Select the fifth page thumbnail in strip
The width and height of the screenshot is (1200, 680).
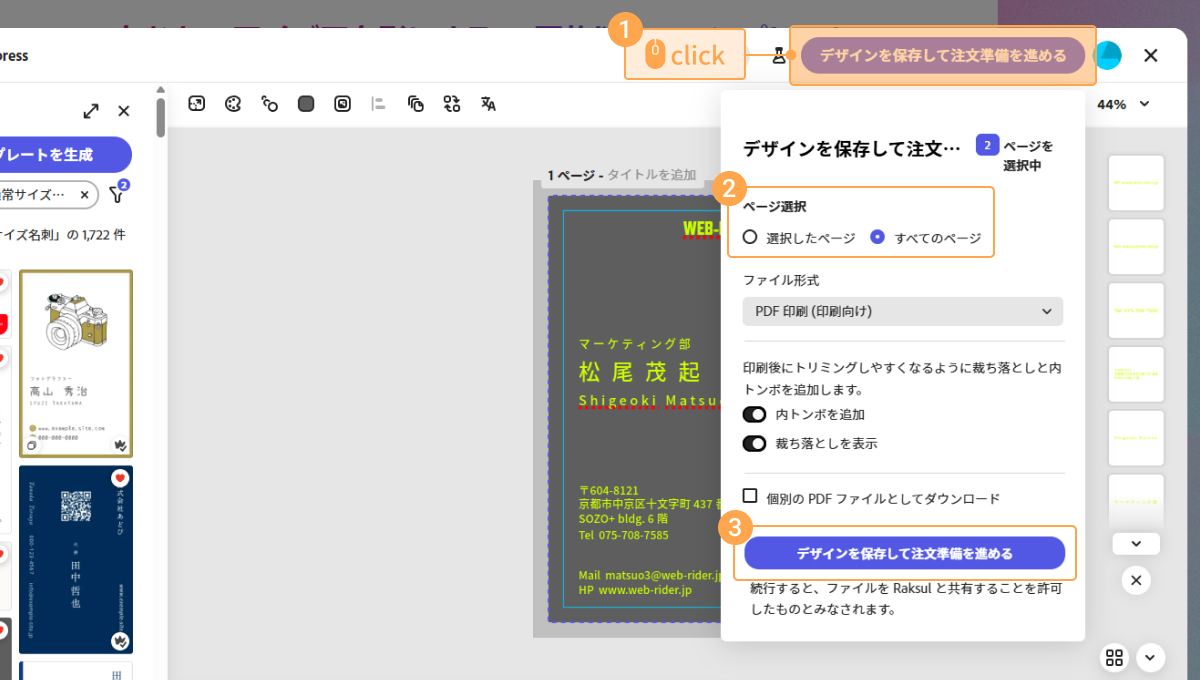tap(1136, 438)
